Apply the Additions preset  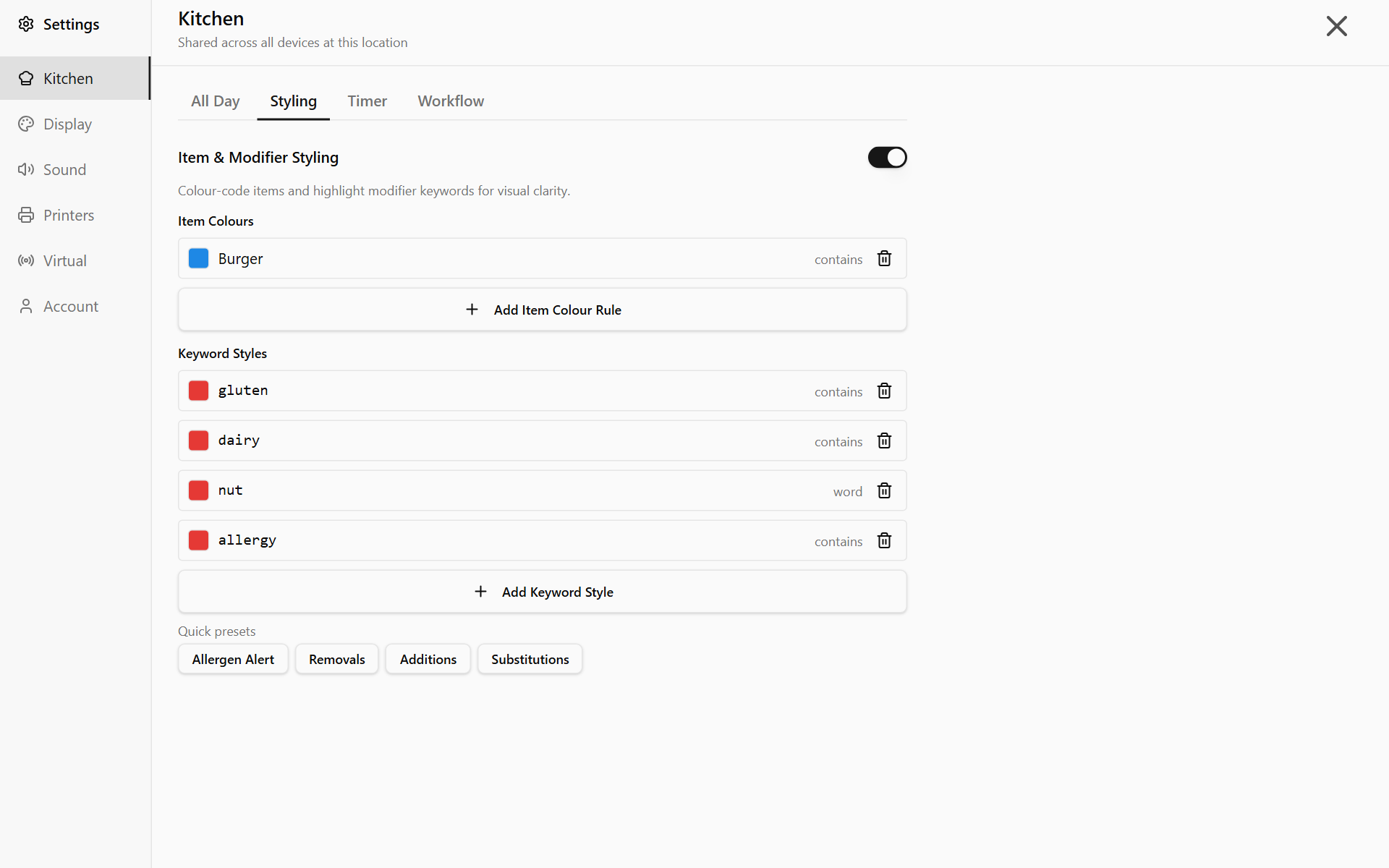[x=428, y=659]
